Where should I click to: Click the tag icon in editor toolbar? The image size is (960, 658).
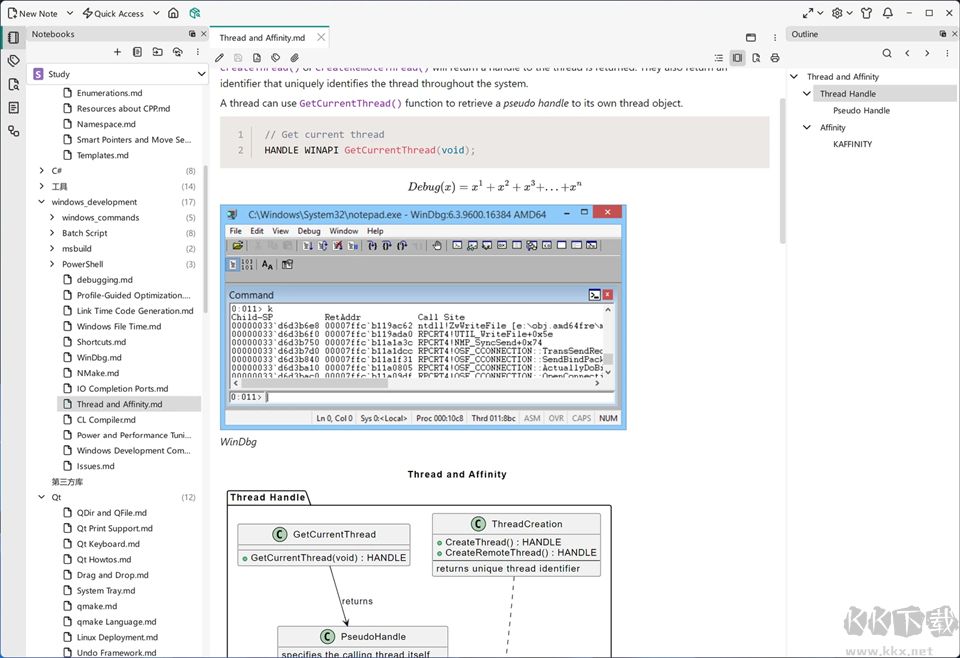click(276, 58)
